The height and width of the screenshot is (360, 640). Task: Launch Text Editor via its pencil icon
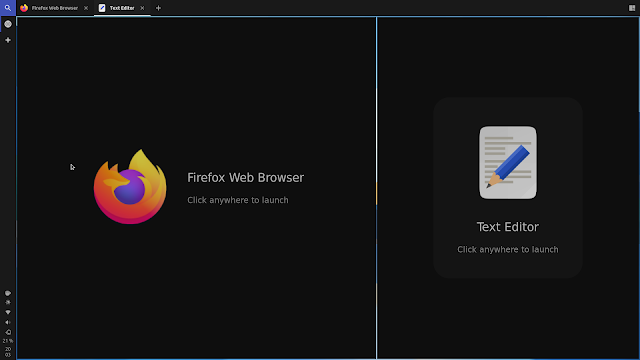(x=508, y=162)
